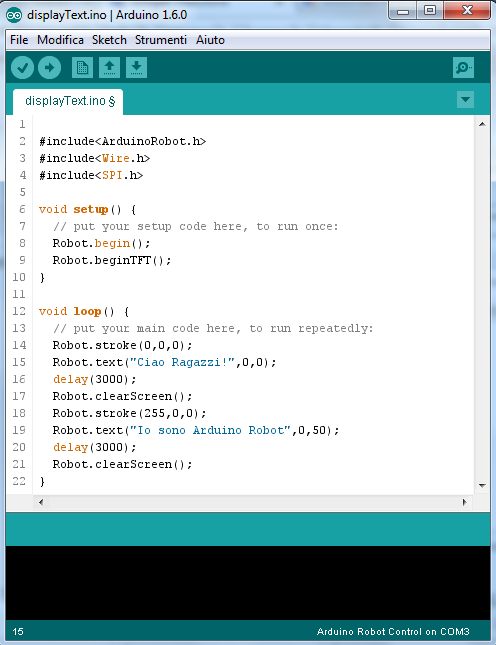Click the delay(3000); on line 16
This screenshot has height=645, width=496.
pyautogui.click(x=94, y=379)
